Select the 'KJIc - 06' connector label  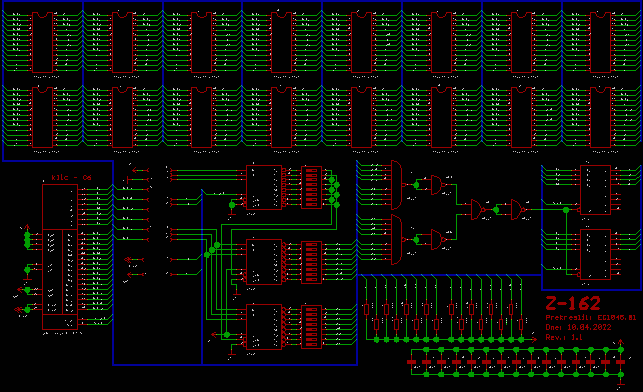click(71, 178)
